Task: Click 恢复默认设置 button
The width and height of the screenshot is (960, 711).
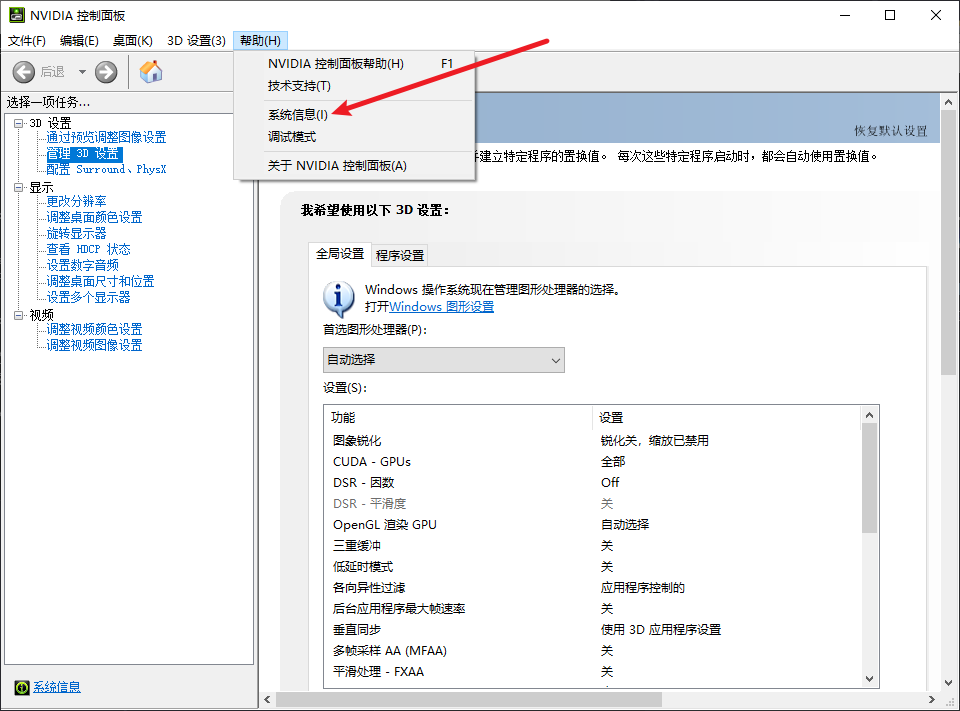Action: tap(891, 130)
